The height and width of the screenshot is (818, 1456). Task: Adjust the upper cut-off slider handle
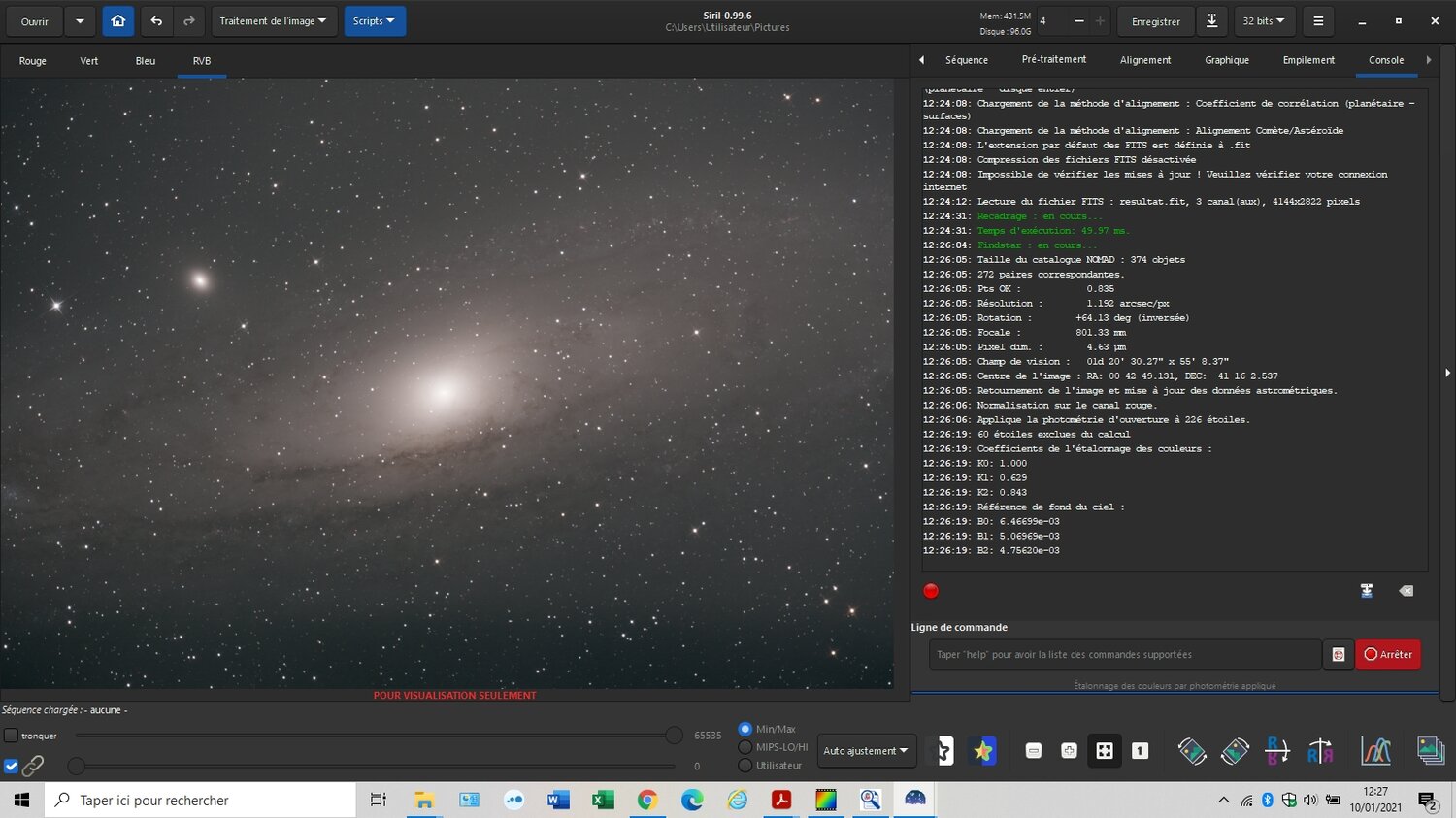point(674,736)
